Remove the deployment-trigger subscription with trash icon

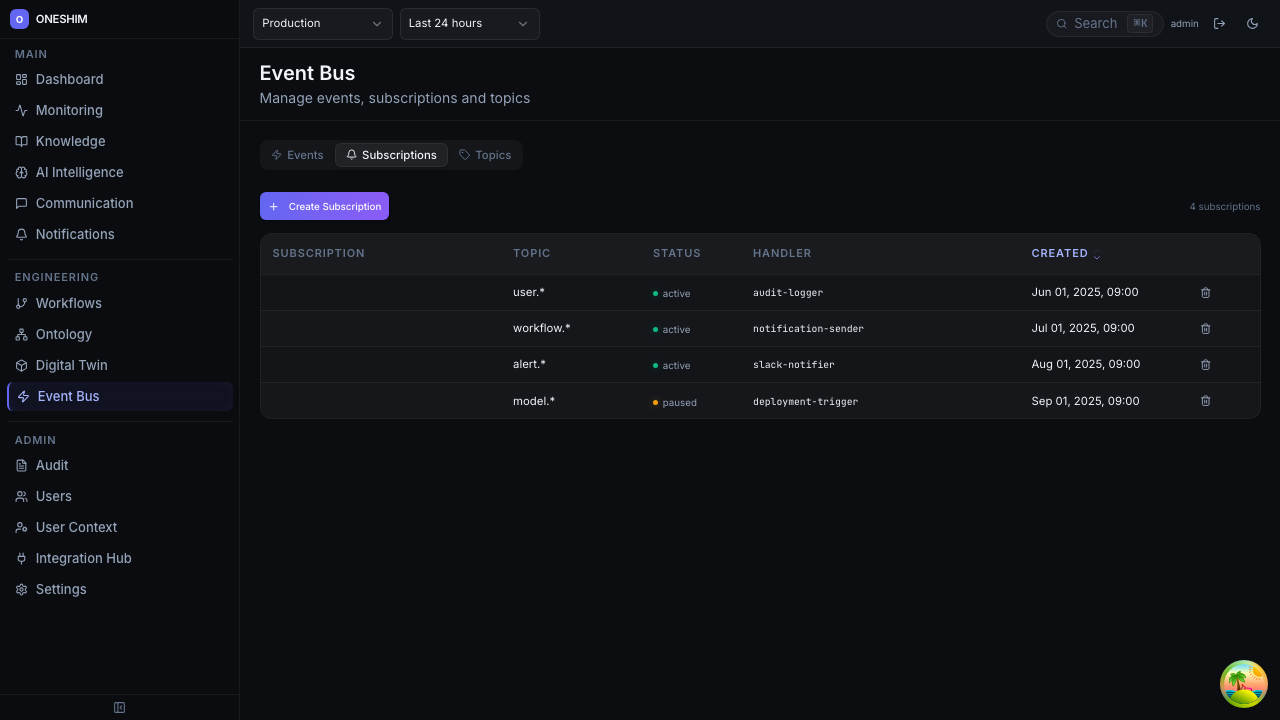[1205, 401]
